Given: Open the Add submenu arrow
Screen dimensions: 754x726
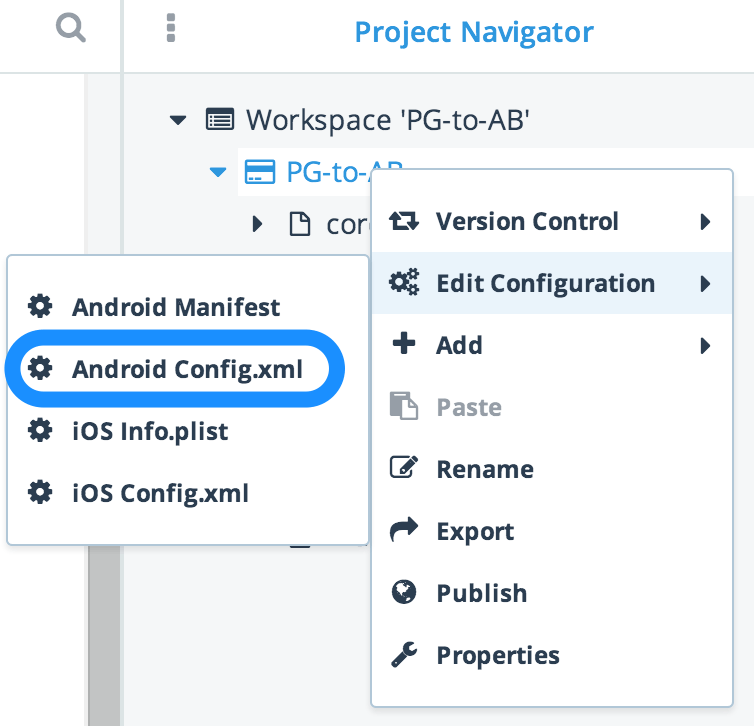Looking at the screenshot, I should coord(706,346).
